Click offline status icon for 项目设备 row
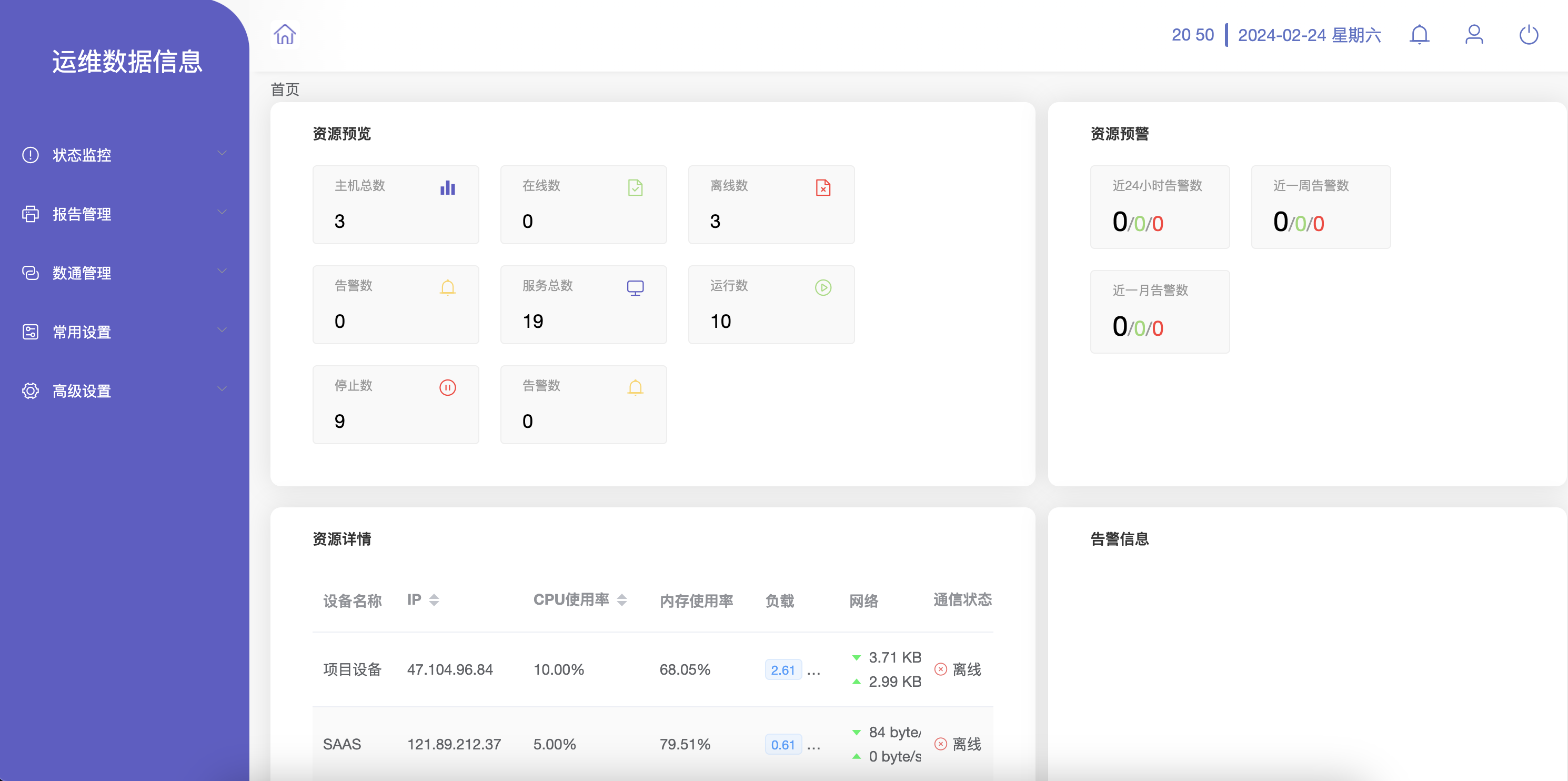The image size is (1568, 781). [940, 669]
